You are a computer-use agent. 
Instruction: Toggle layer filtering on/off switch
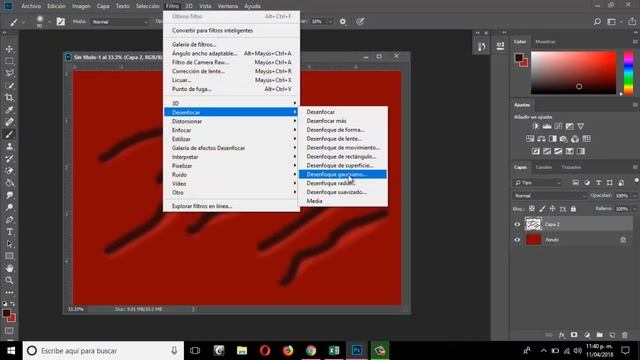[636, 180]
